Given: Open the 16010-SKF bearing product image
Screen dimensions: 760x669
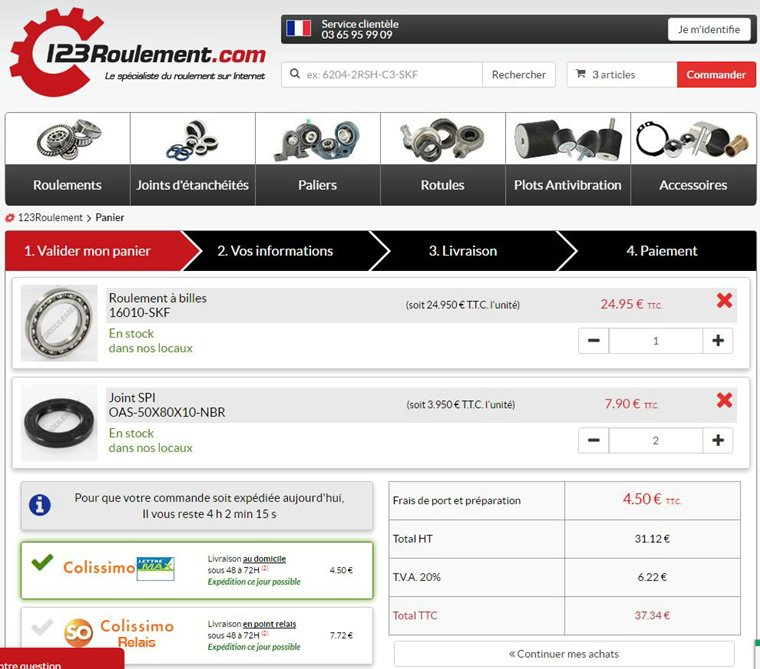Looking at the screenshot, I should [59, 323].
